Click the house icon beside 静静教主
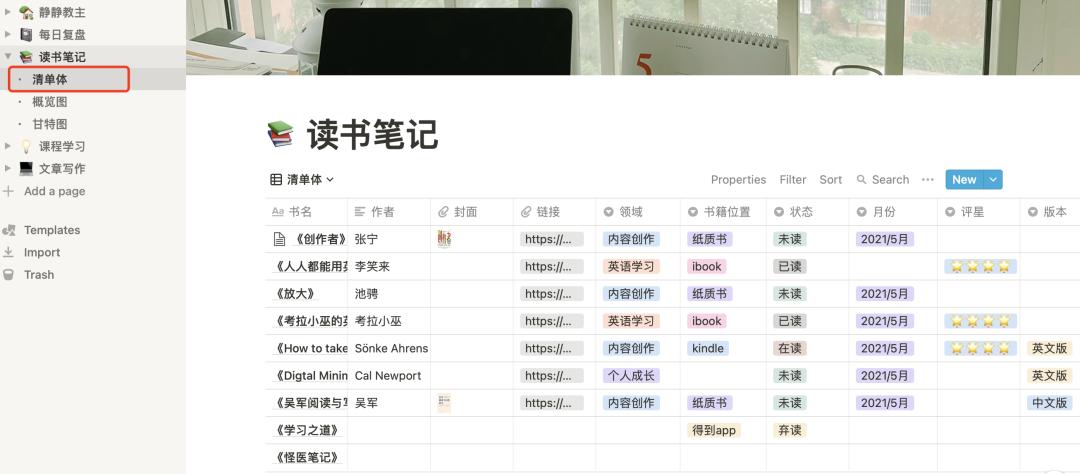Image resolution: width=1080 pixels, height=474 pixels. pos(26,12)
